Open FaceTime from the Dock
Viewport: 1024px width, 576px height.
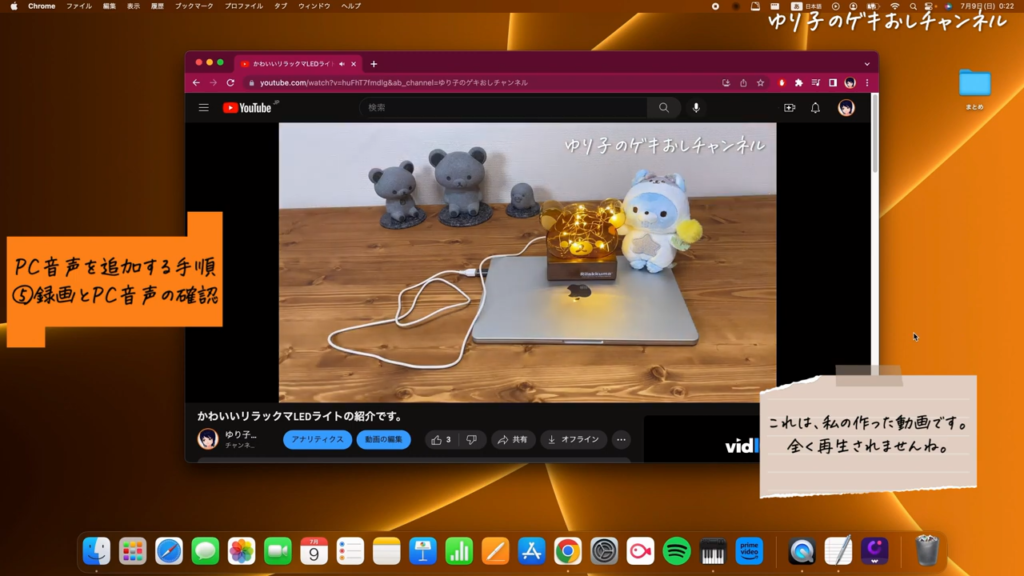(x=278, y=551)
